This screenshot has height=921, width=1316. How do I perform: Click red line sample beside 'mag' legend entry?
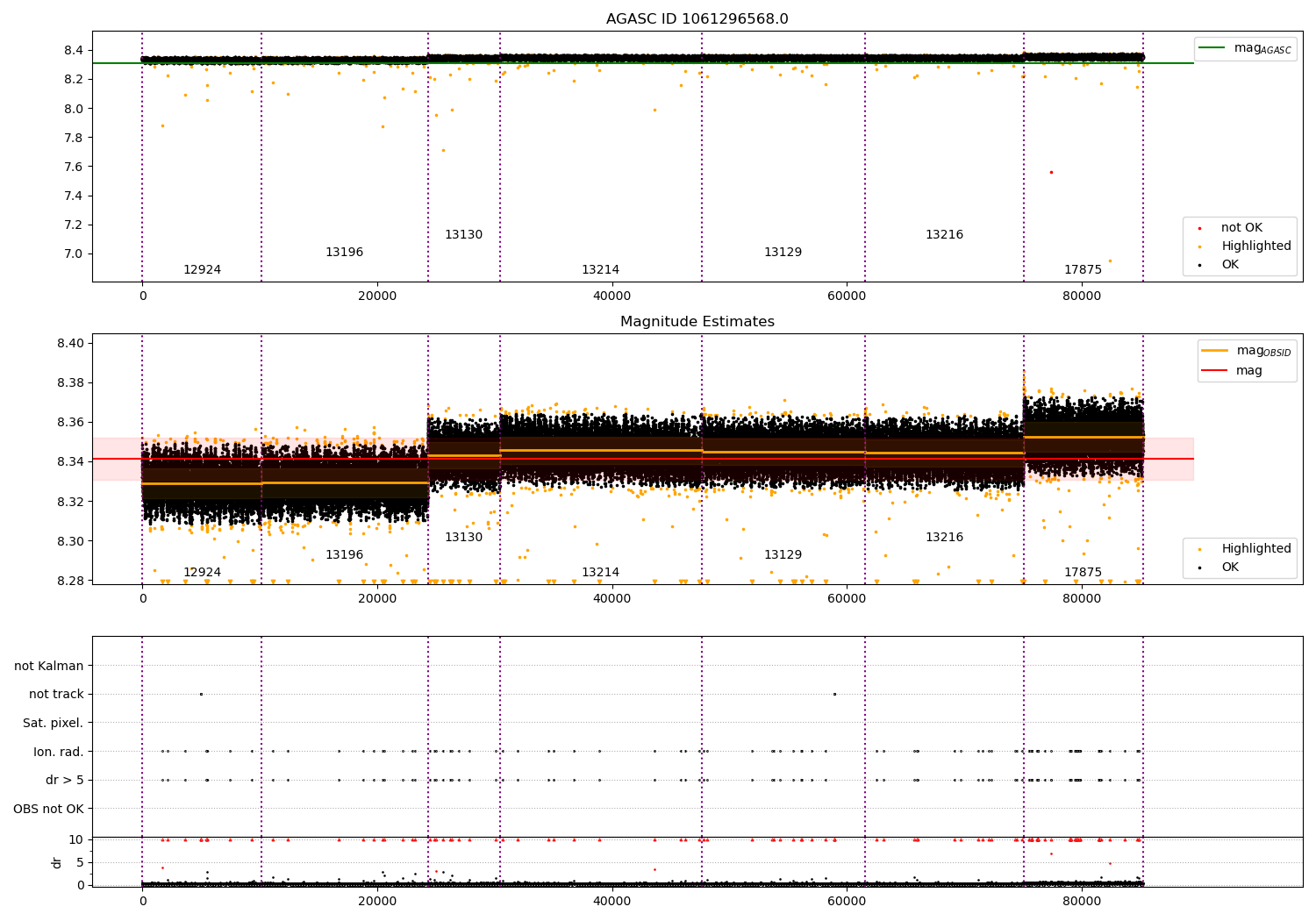click(1215, 370)
